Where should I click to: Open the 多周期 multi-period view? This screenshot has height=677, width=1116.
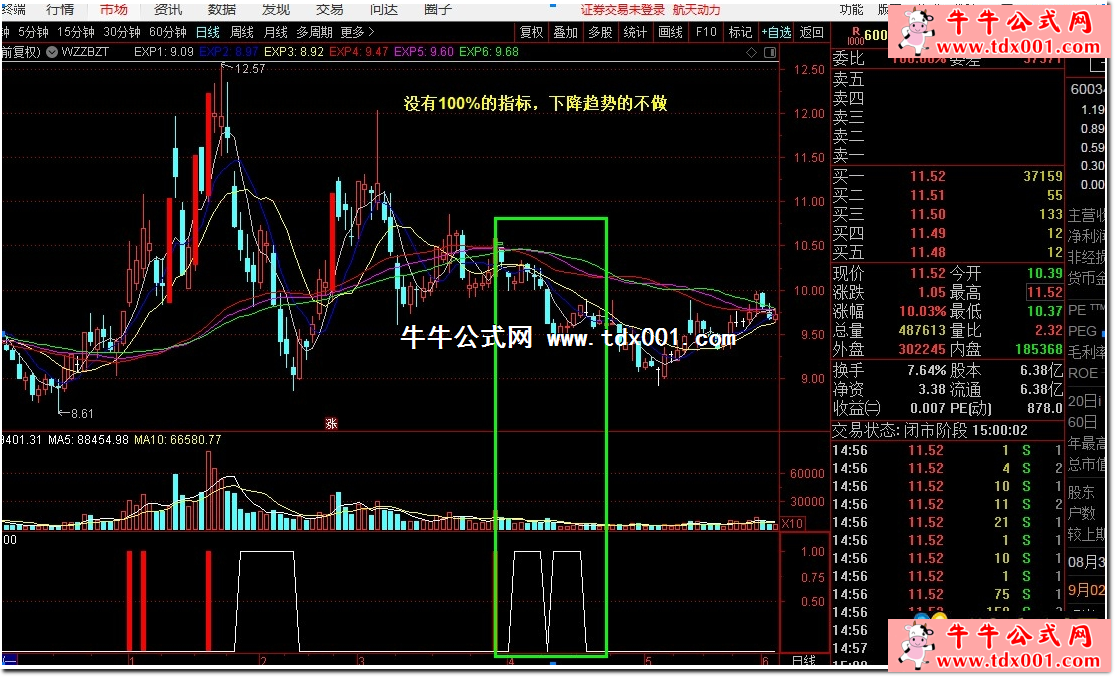[313, 32]
